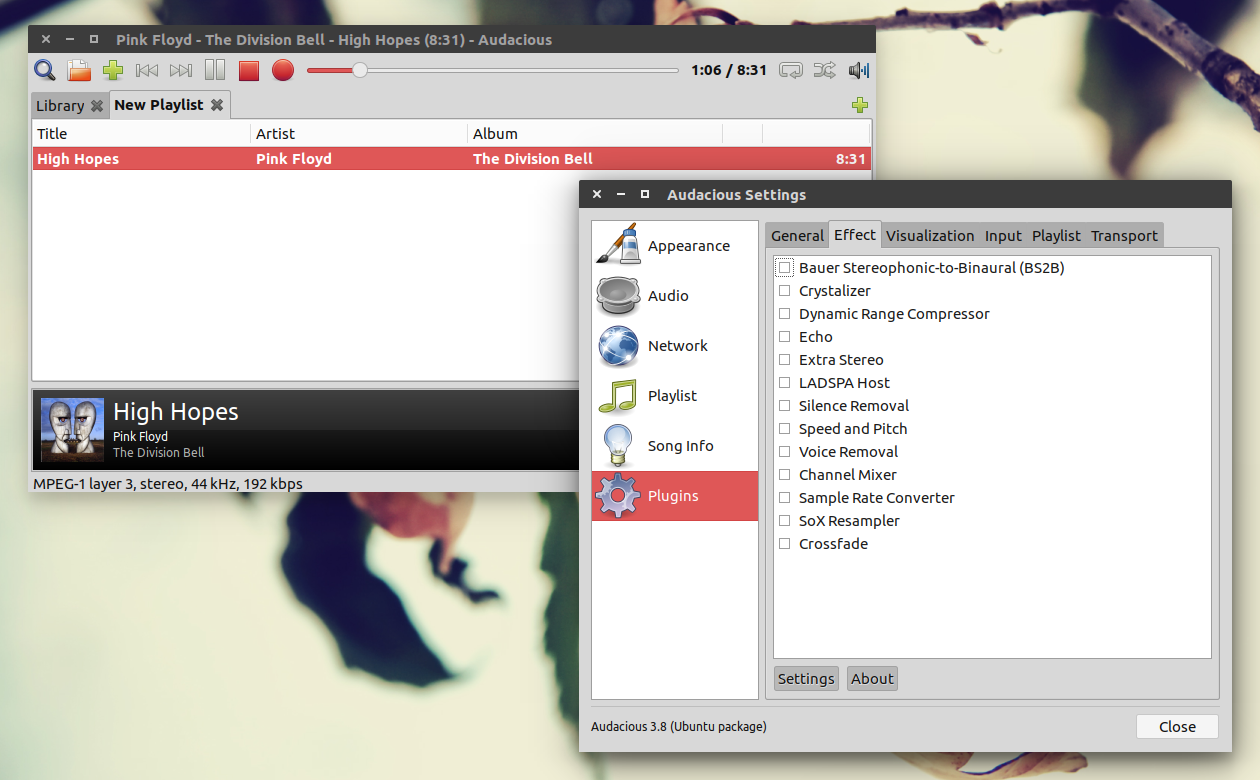Open Song Info settings category
1260x780 pixels.
(675, 446)
